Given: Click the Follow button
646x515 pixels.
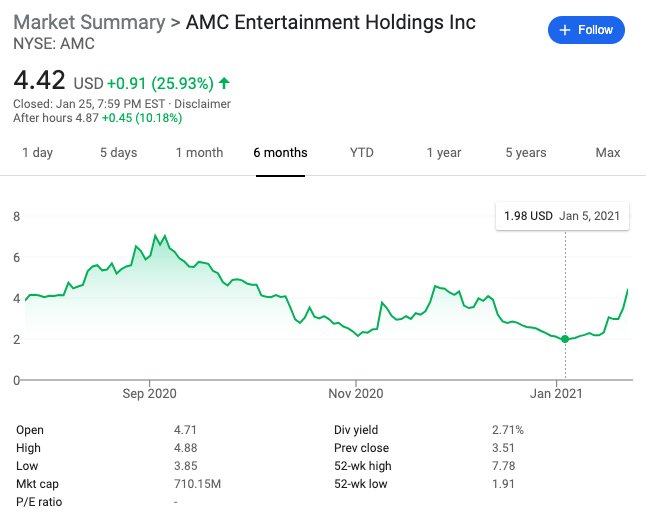Looking at the screenshot, I should tap(586, 30).
